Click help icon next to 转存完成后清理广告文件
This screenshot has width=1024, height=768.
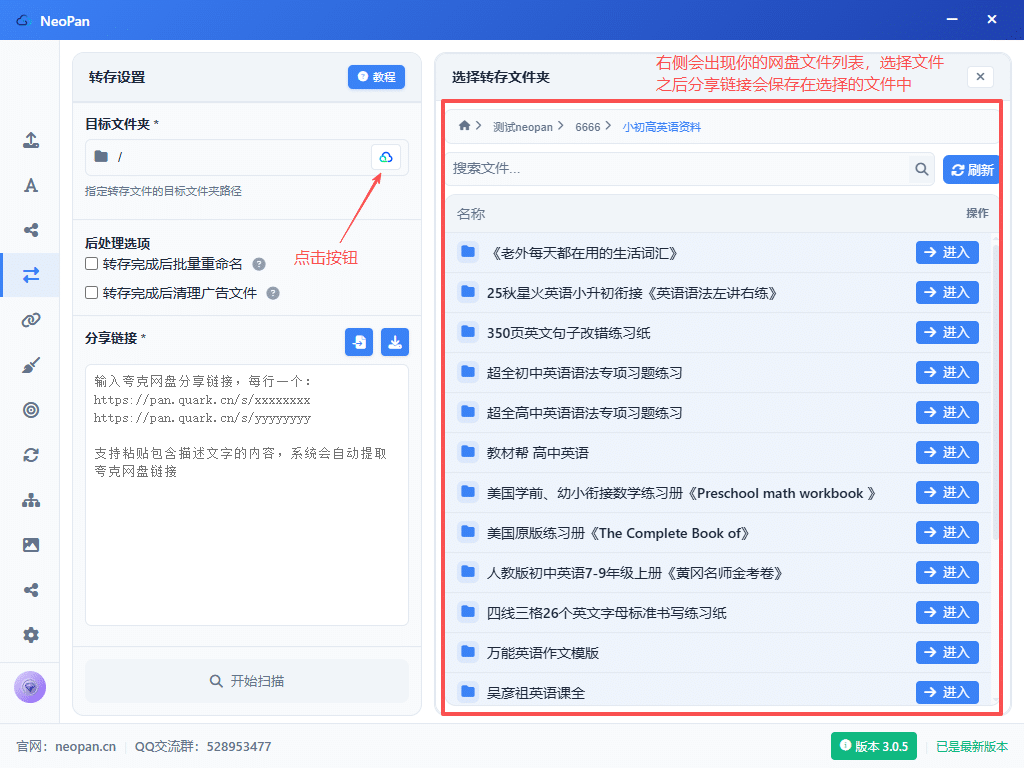tap(273, 294)
